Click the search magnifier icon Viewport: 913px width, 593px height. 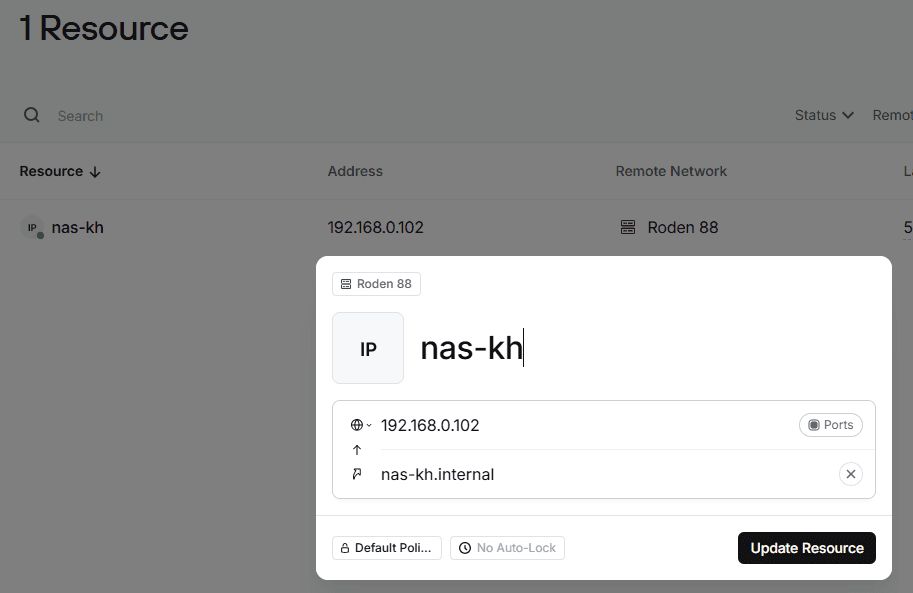(x=31, y=115)
